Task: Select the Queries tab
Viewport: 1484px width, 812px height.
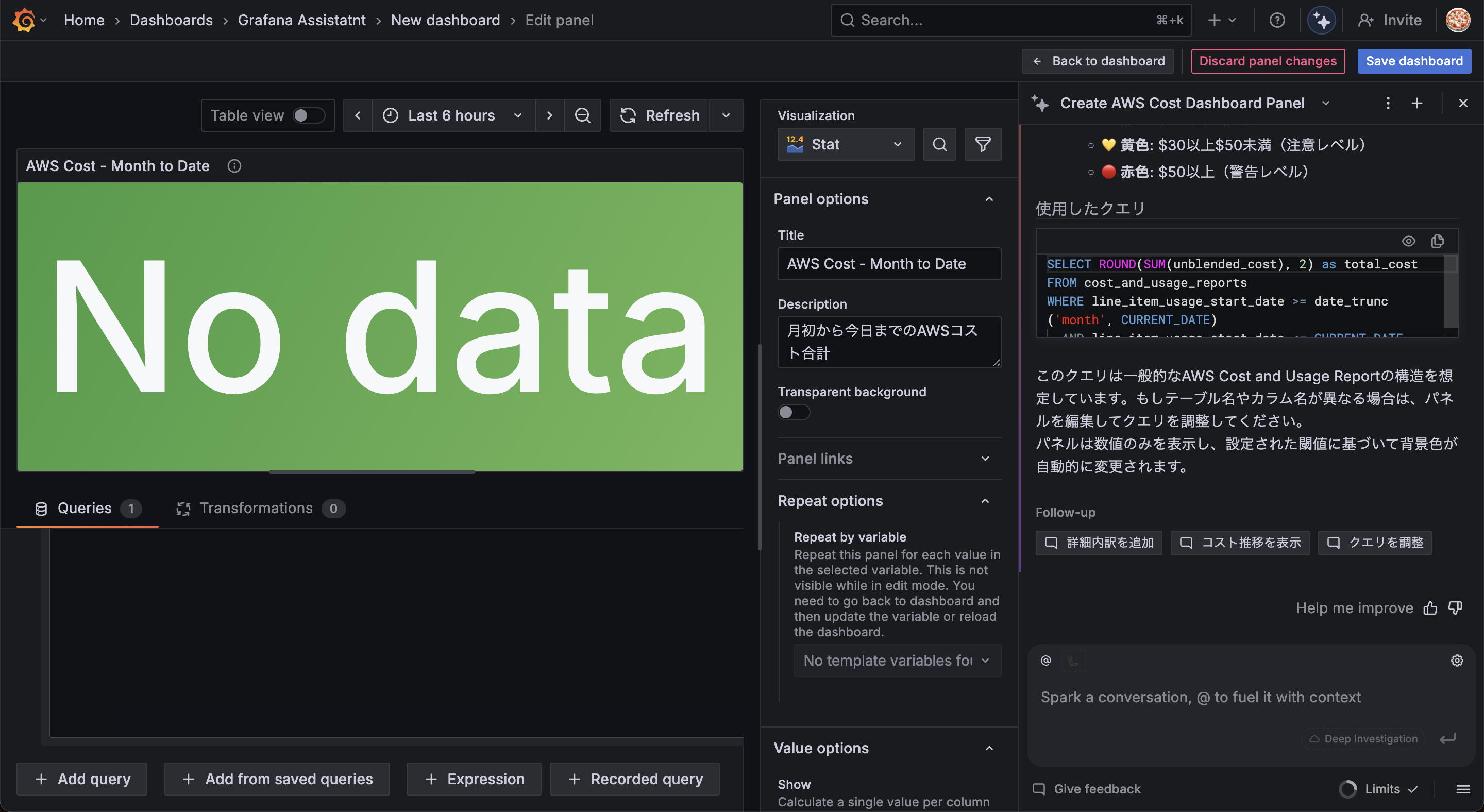Action: (85, 509)
